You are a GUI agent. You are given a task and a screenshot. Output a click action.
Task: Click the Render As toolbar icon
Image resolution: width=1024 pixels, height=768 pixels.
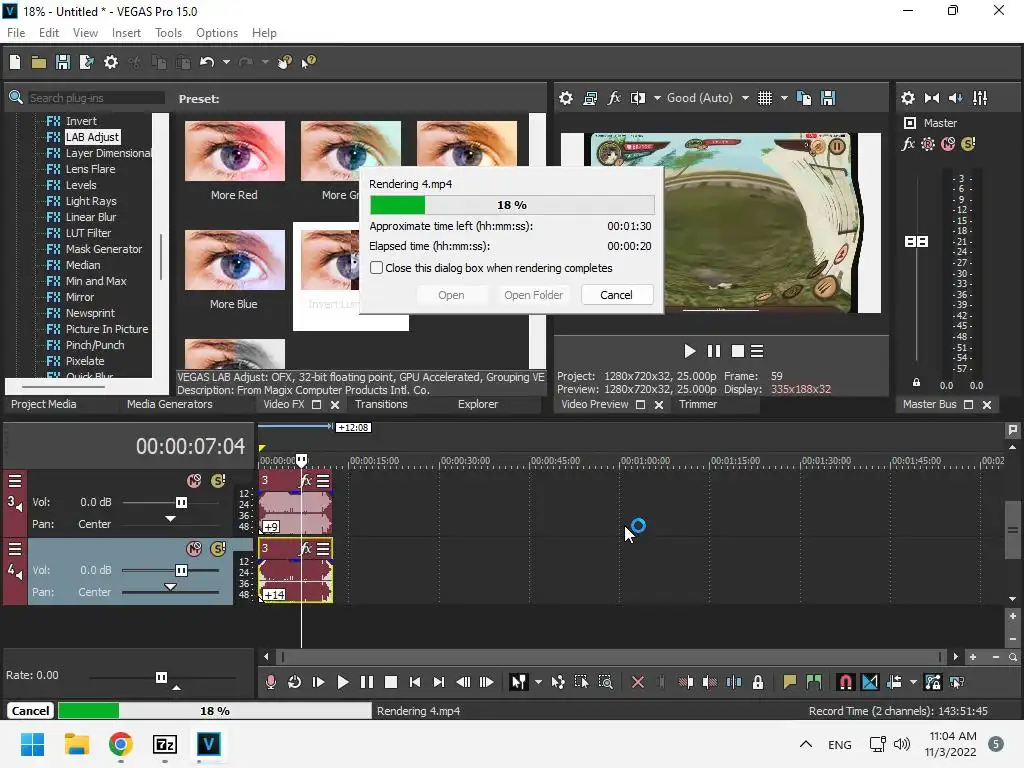pos(86,62)
